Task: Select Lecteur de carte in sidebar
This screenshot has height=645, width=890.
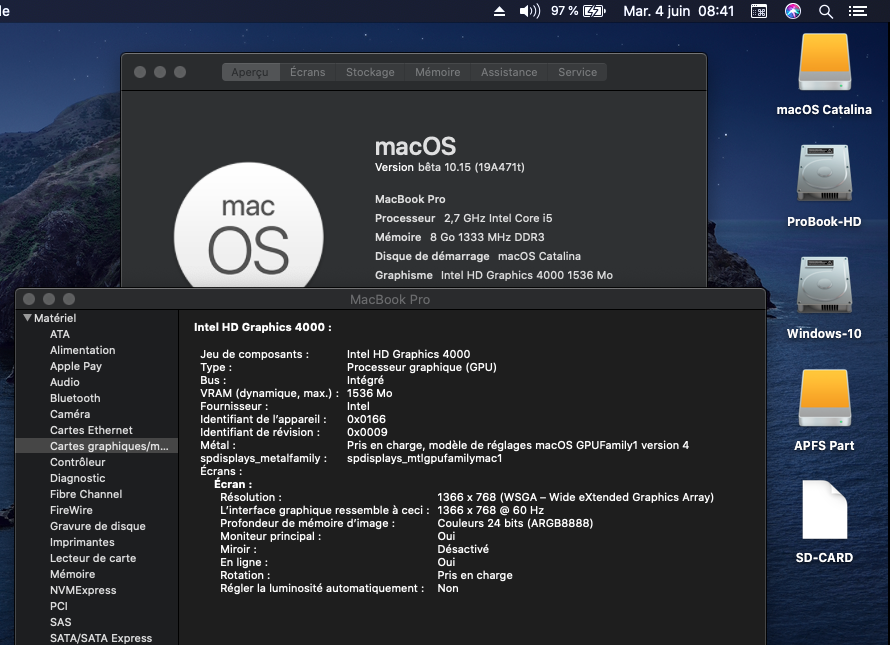Action: [93, 558]
